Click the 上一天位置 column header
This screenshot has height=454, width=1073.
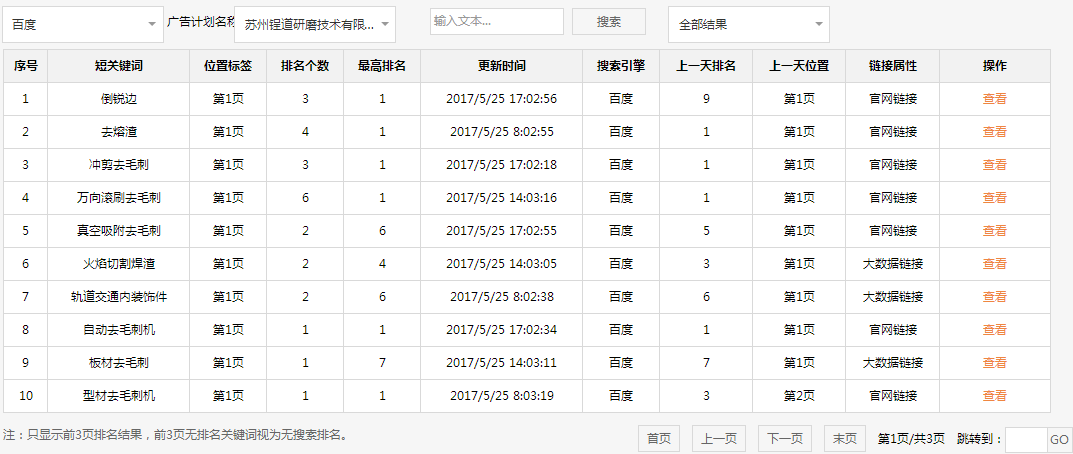click(799, 66)
